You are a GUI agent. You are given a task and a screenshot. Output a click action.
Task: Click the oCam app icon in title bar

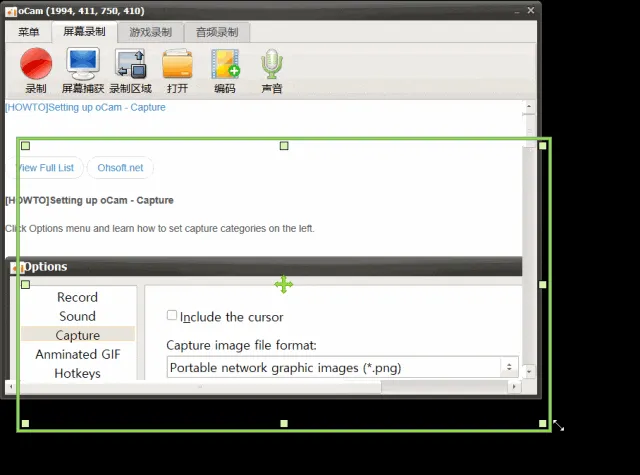point(11,11)
